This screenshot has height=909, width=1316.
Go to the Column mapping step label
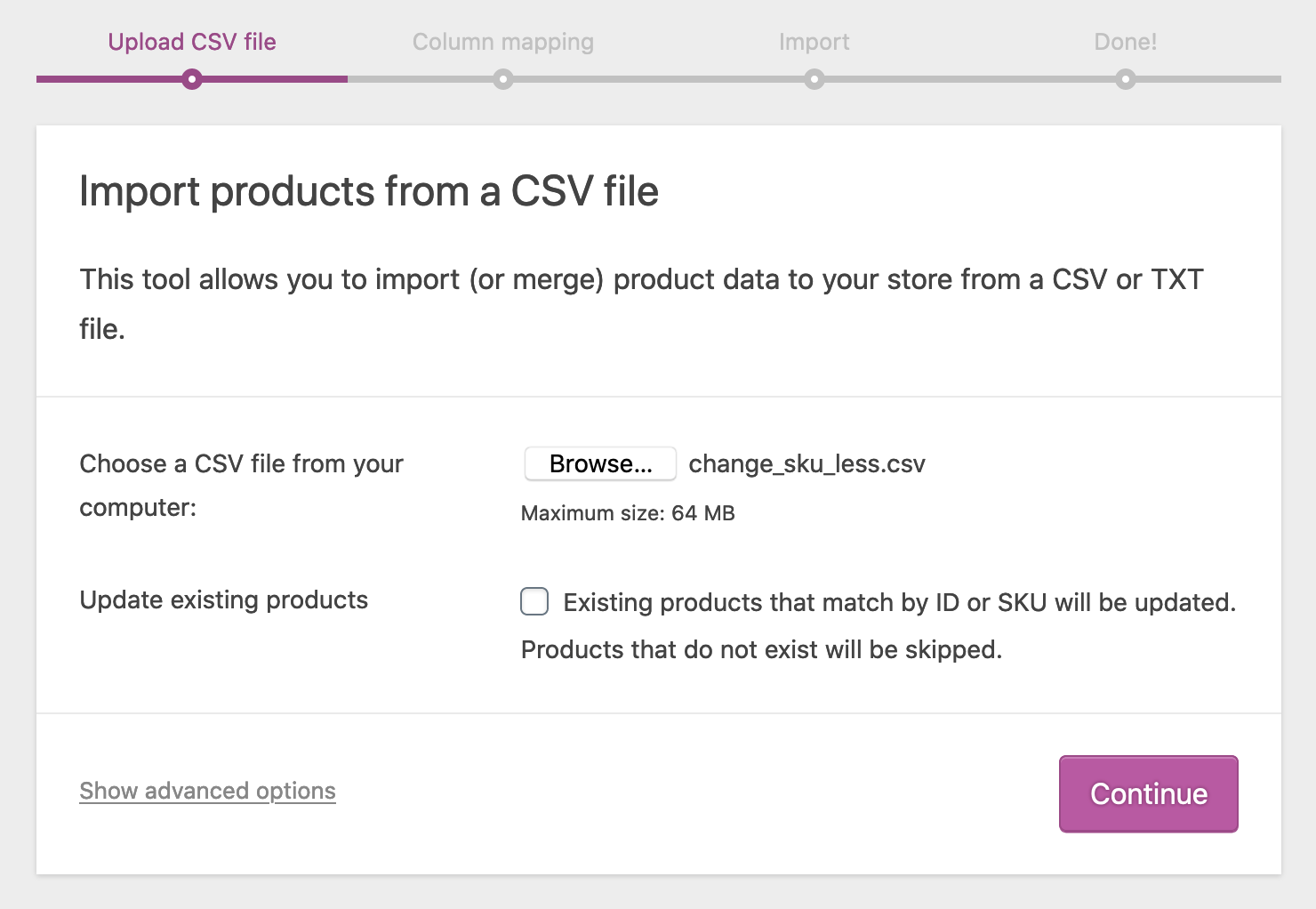(503, 42)
